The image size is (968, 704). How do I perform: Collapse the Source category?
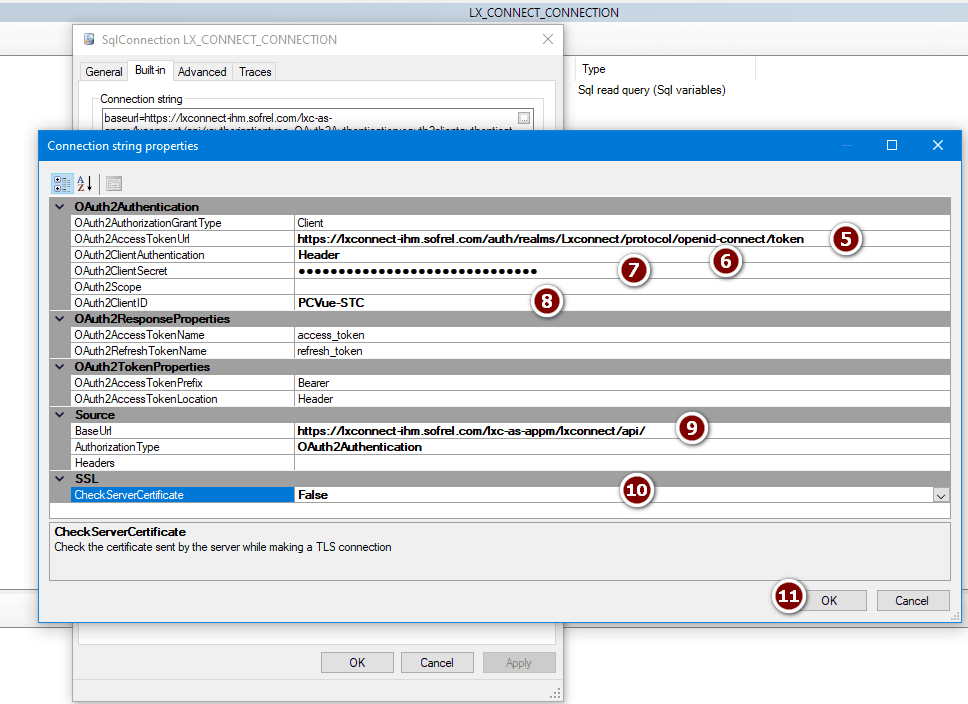(60, 415)
